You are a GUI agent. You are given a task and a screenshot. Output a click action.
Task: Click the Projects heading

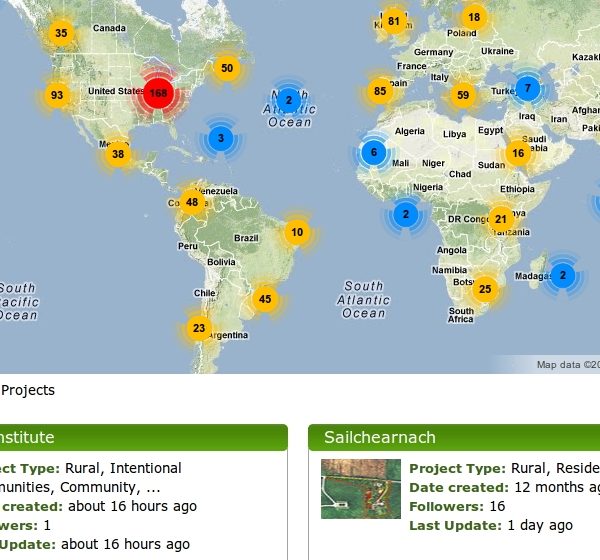click(x=28, y=390)
